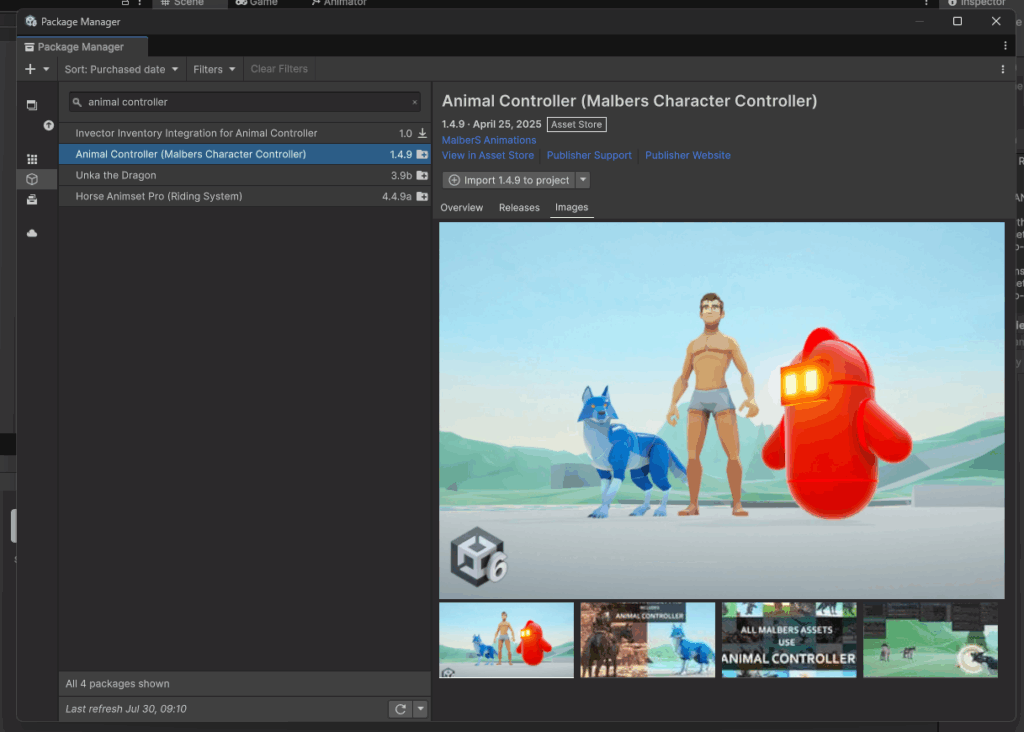
Task: Switch to the Animator tab in Unity editor
Action: pos(339,3)
